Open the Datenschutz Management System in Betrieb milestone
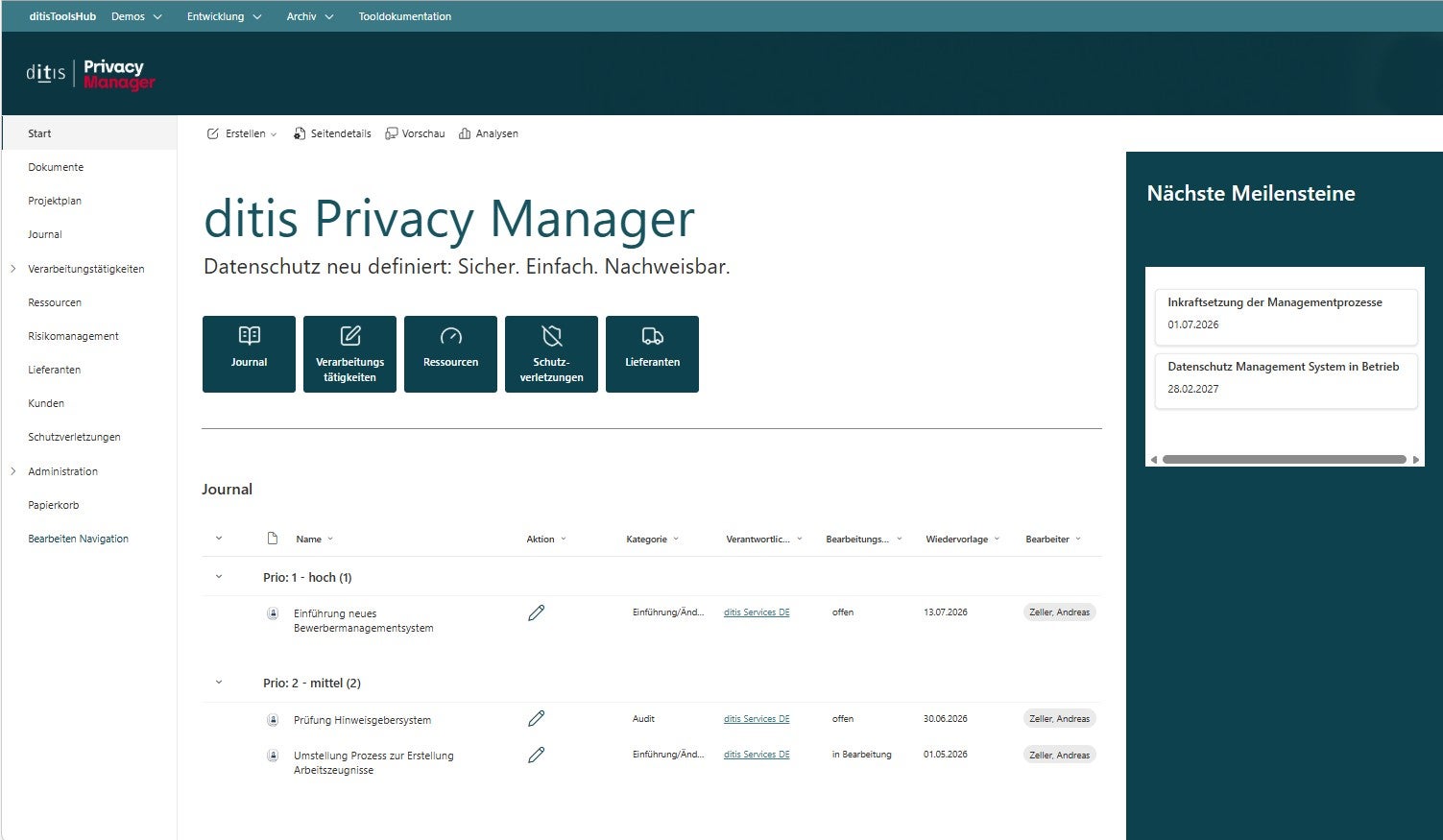Image resolution: width=1443 pixels, height=840 pixels. 1286,381
